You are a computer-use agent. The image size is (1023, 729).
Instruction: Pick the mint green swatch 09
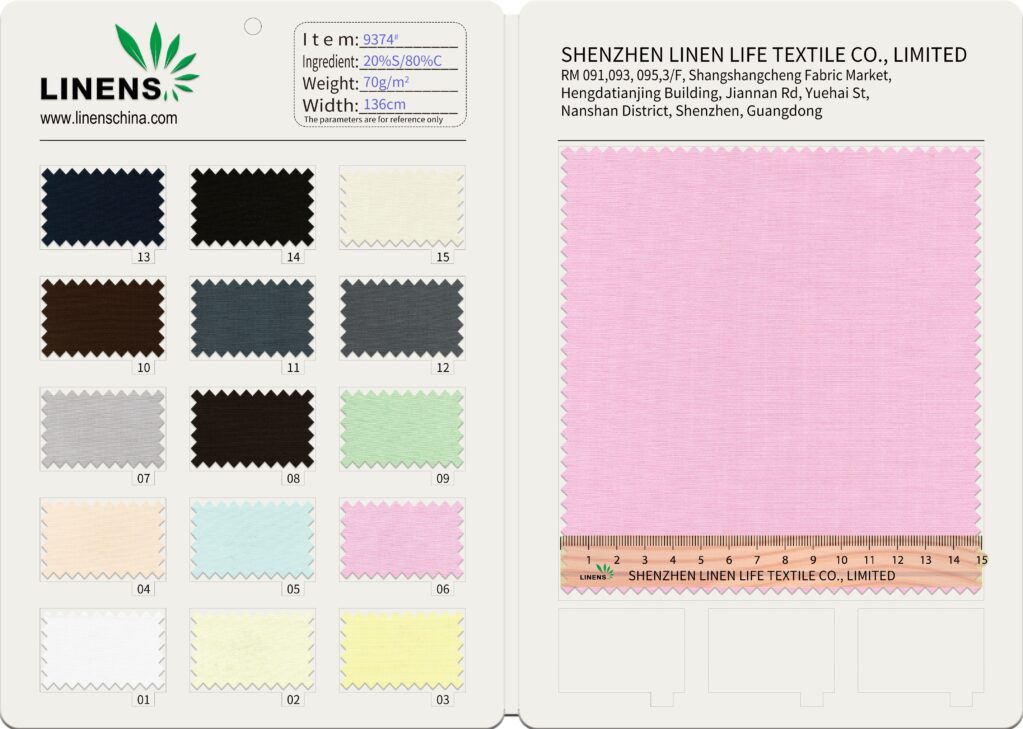(x=402, y=429)
